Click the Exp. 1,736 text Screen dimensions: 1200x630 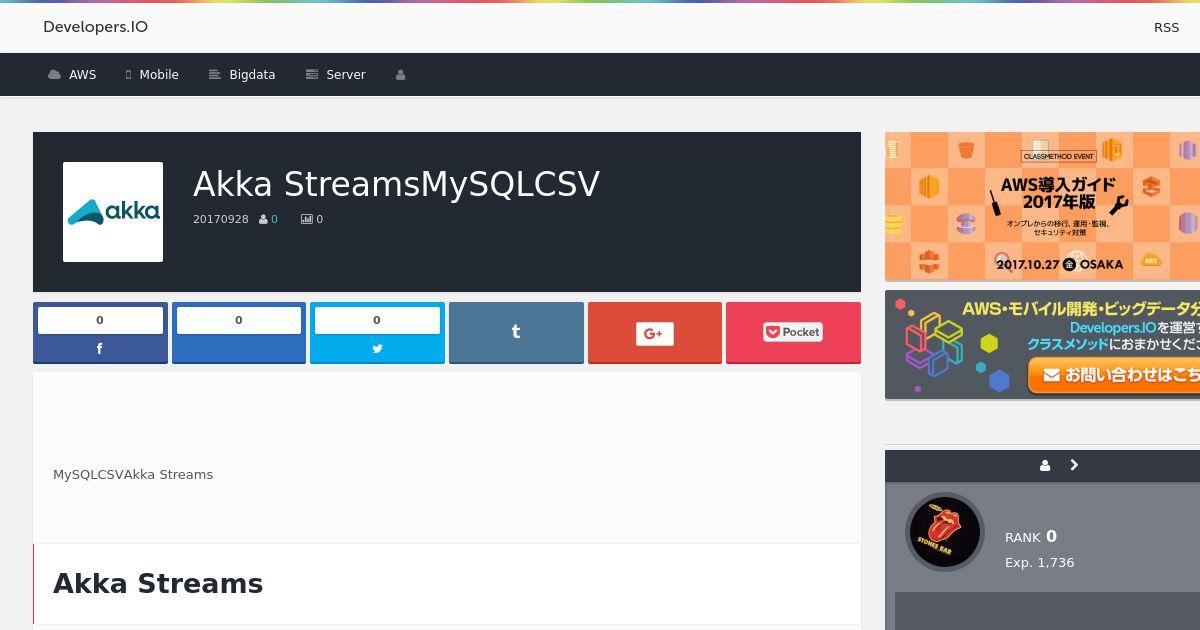coord(1040,563)
